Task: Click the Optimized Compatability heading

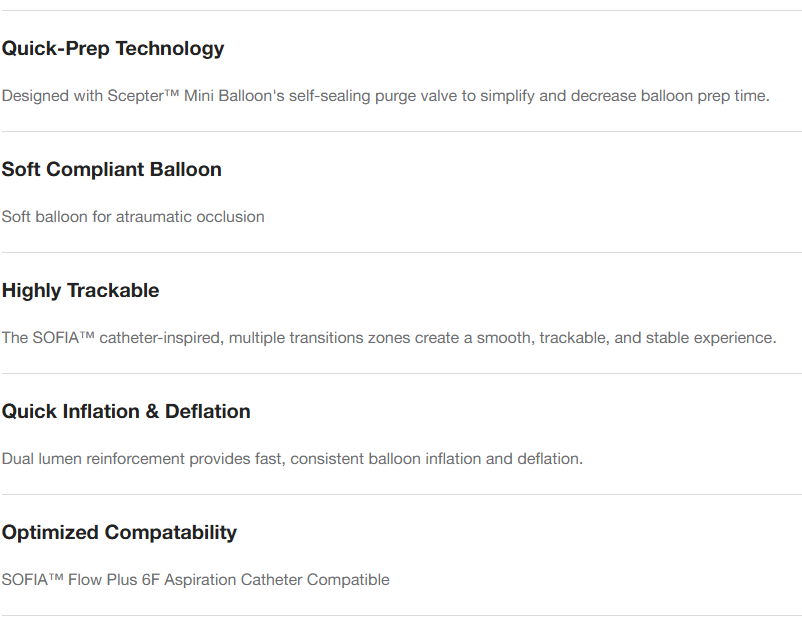Action: pyautogui.click(x=119, y=533)
